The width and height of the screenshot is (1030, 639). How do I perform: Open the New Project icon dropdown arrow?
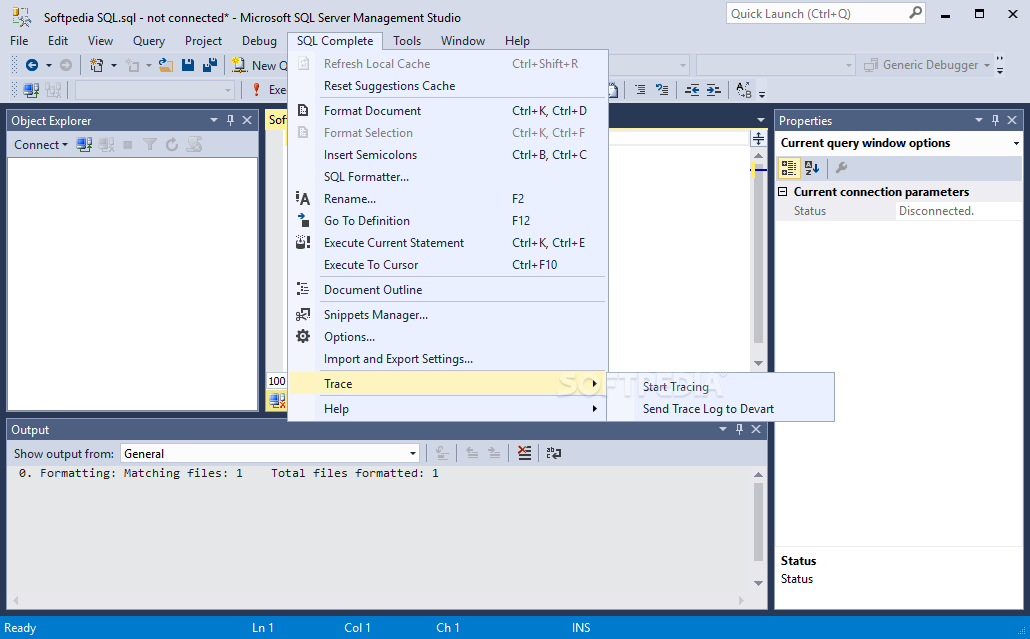pos(114,65)
